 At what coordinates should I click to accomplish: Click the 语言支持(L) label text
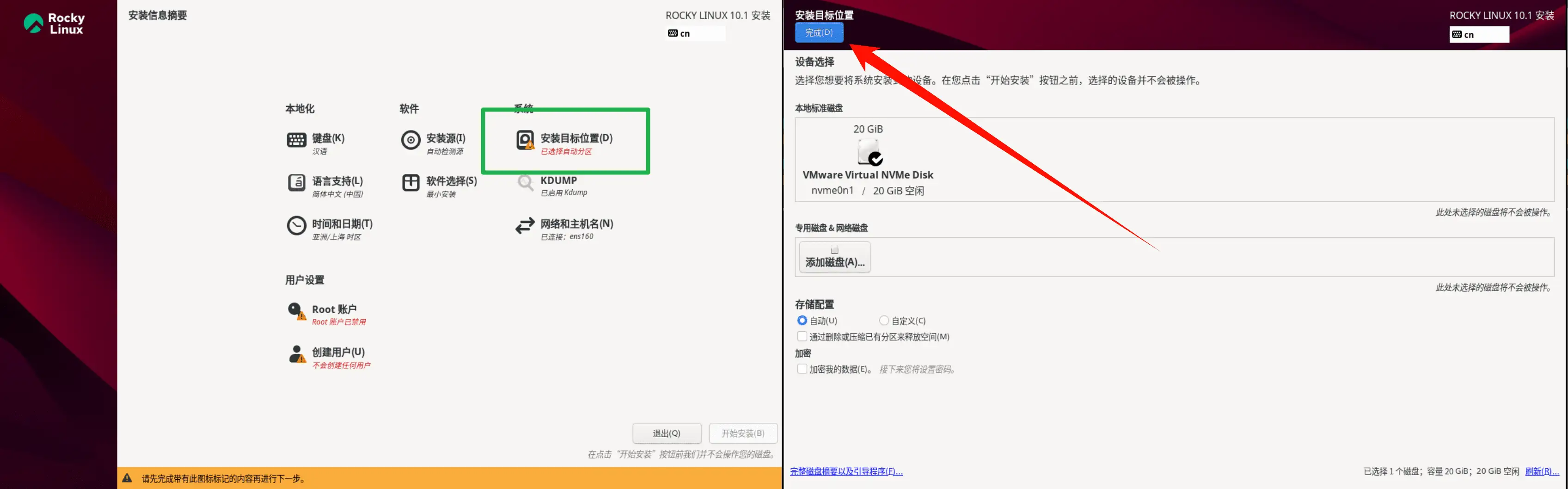(337, 181)
